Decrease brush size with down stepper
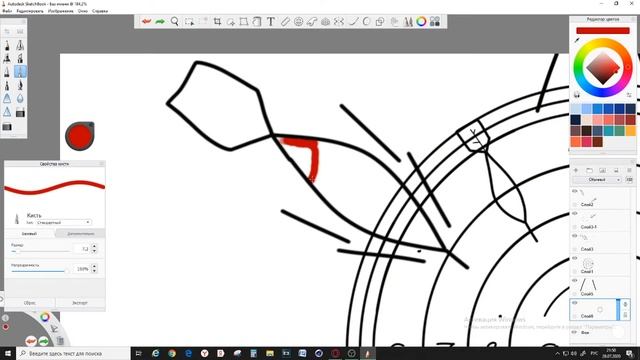640x360 pixels. [94, 251]
